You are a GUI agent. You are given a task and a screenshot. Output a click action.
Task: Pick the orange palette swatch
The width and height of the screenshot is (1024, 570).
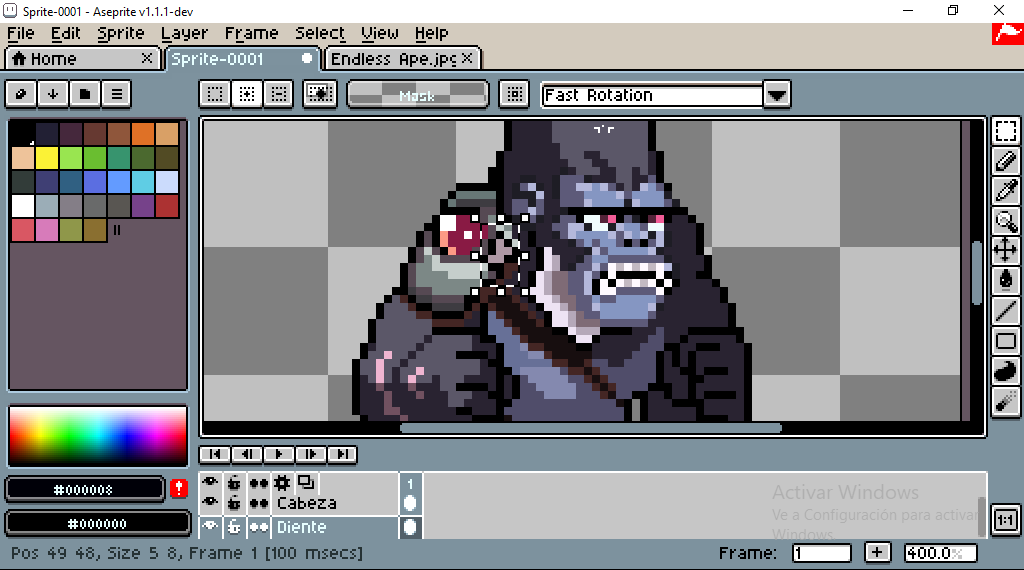[142, 134]
